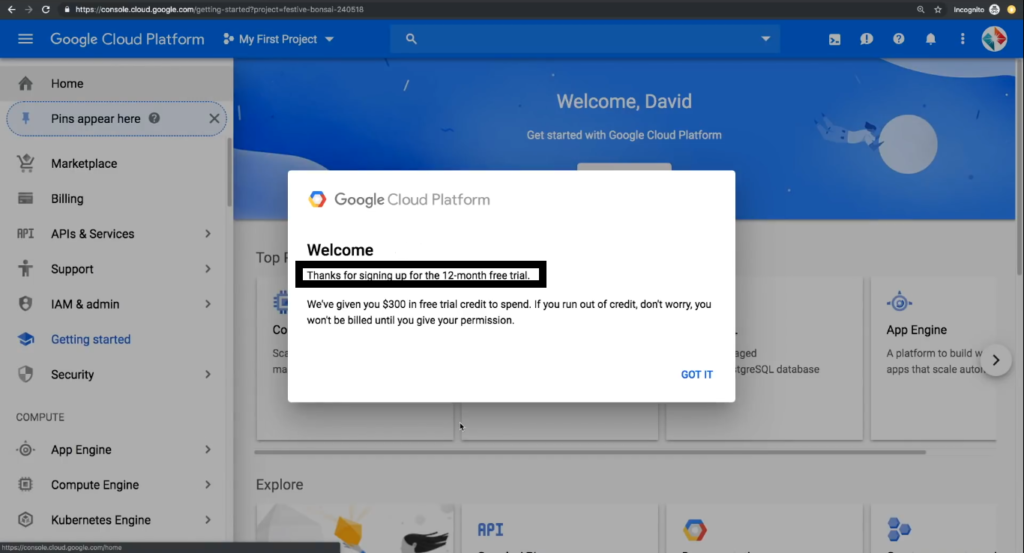Image resolution: width=1024 pixels, height=553 pixels.
Task: Expand the APIs & Services submenu arrow
Action: (208, 234)
